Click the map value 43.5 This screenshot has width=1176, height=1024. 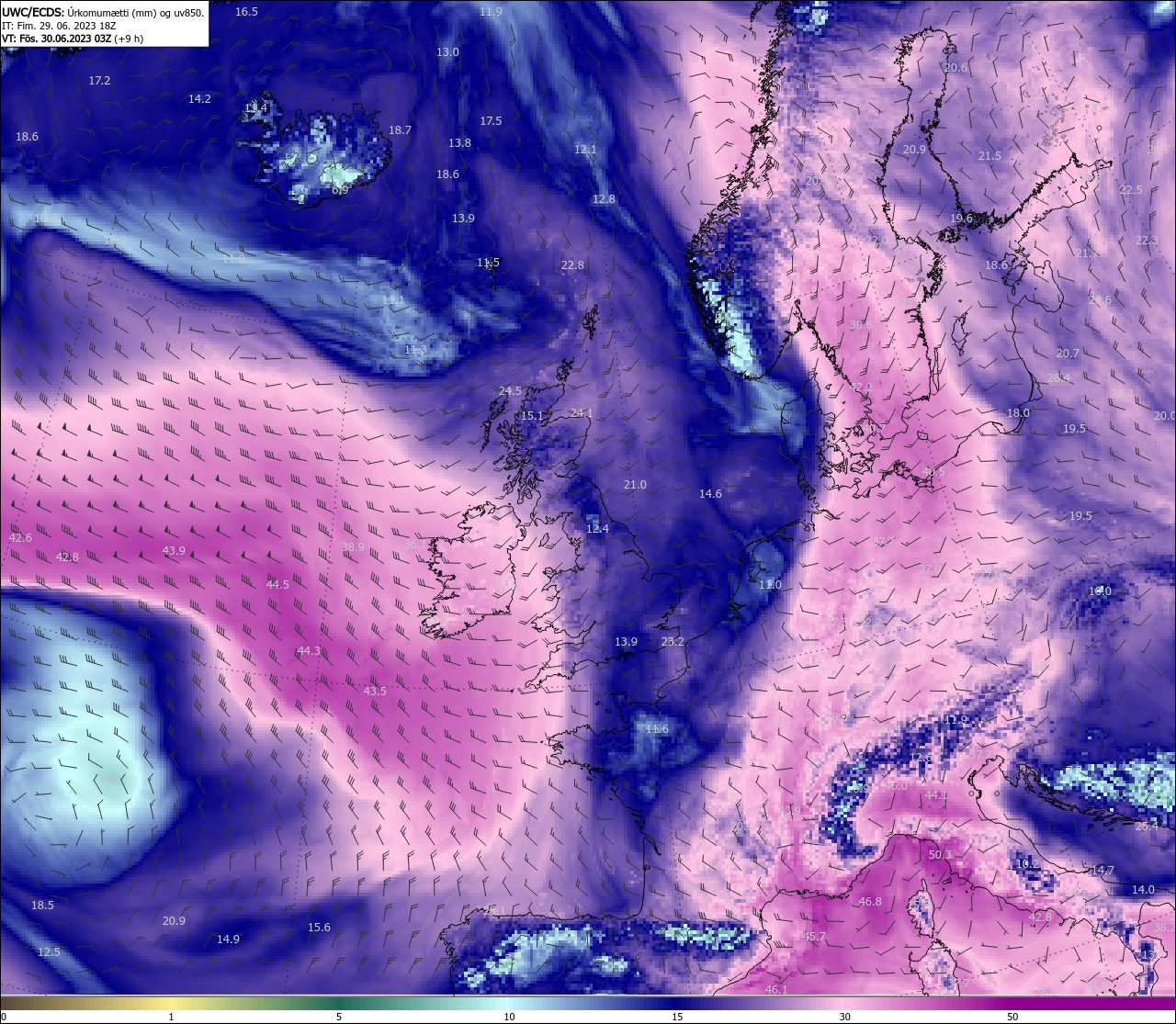pyautogui.click(x=375, y=692)
